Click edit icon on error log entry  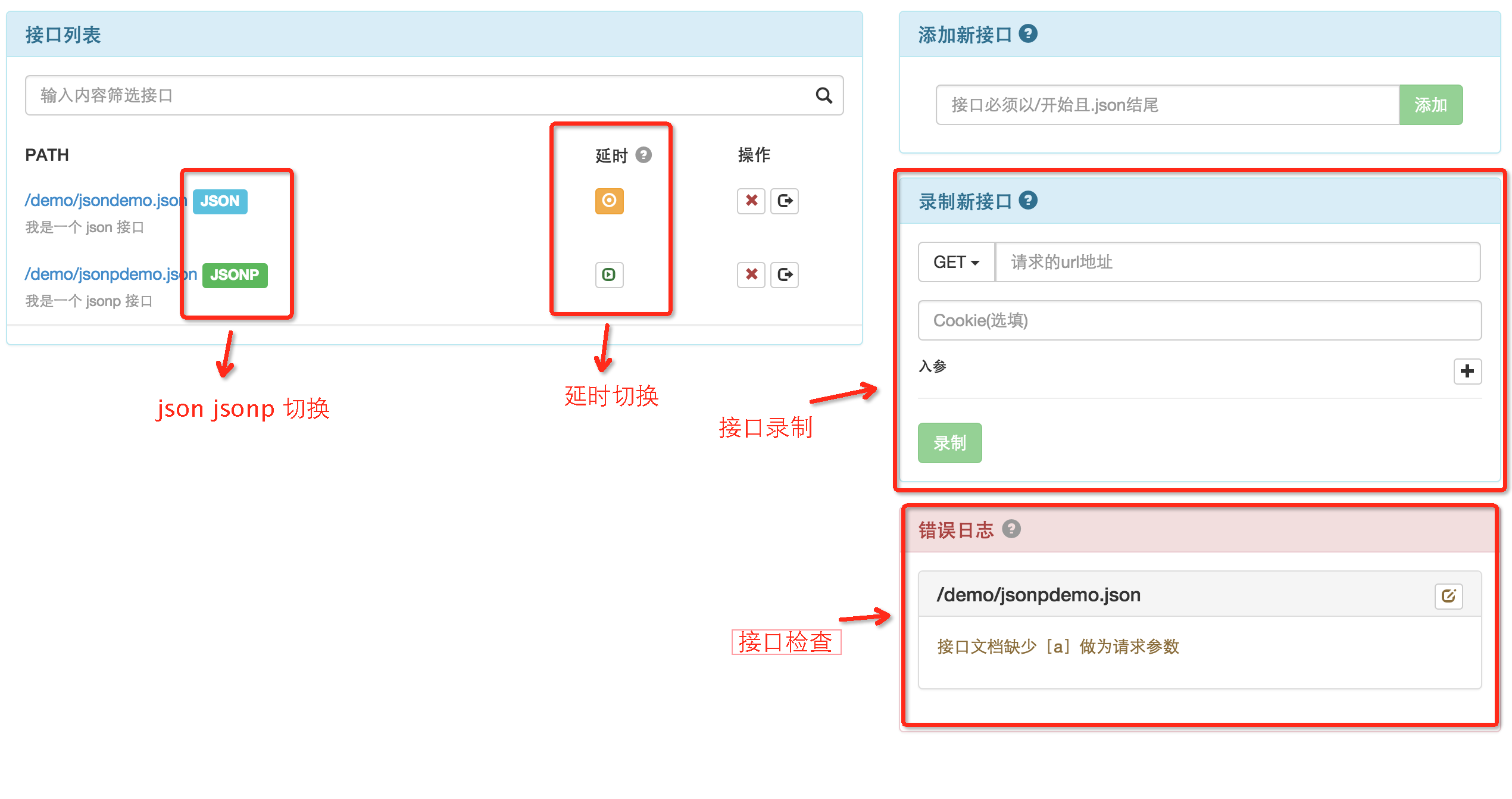1448,596
